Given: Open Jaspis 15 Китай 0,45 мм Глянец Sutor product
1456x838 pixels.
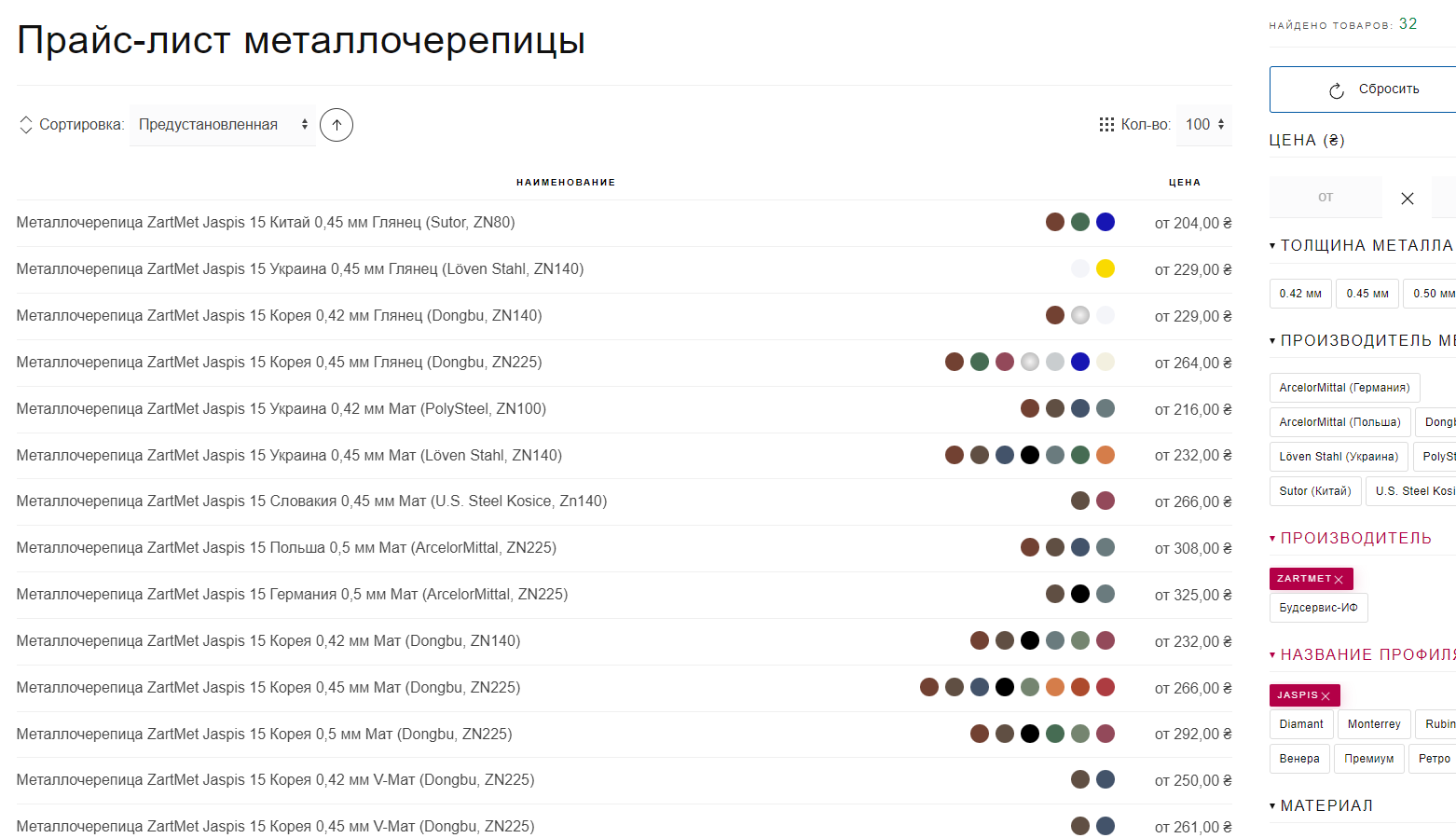Looking at the screenshot, I should [266, 223].
